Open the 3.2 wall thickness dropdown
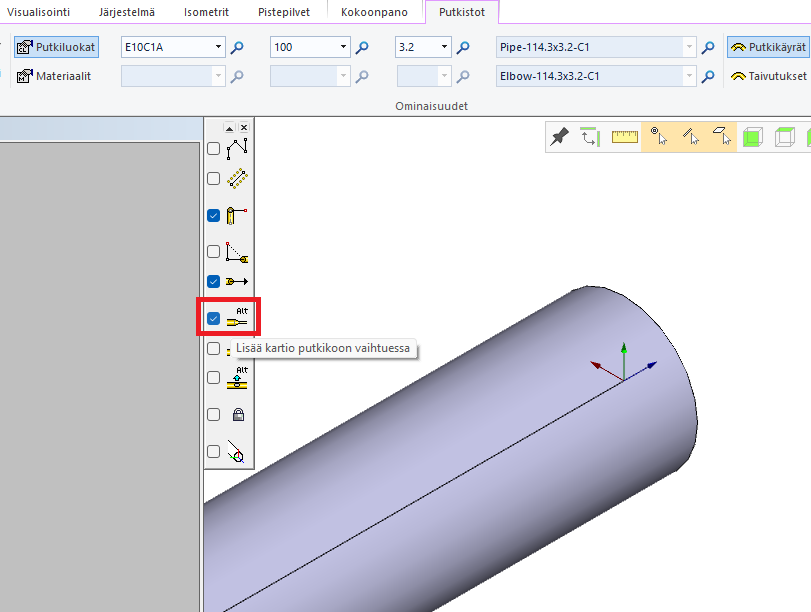 tap(444, 47)
